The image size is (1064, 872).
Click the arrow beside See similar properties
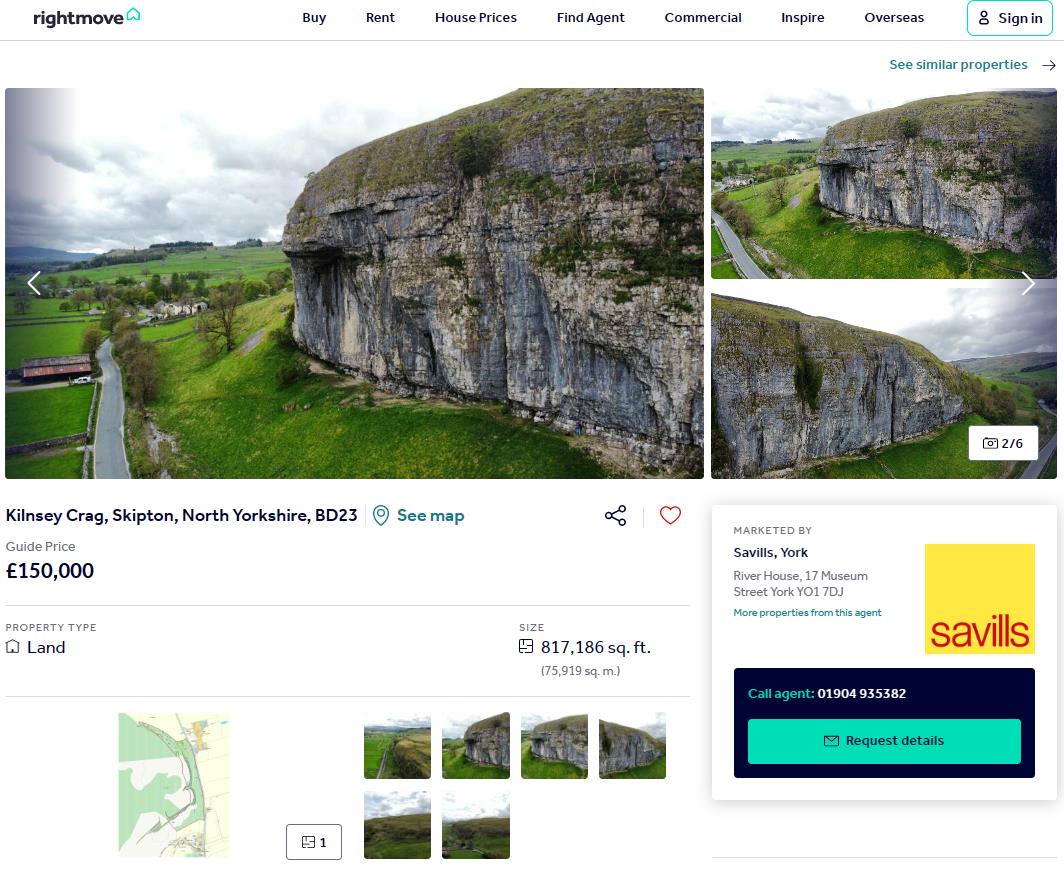1048,64
